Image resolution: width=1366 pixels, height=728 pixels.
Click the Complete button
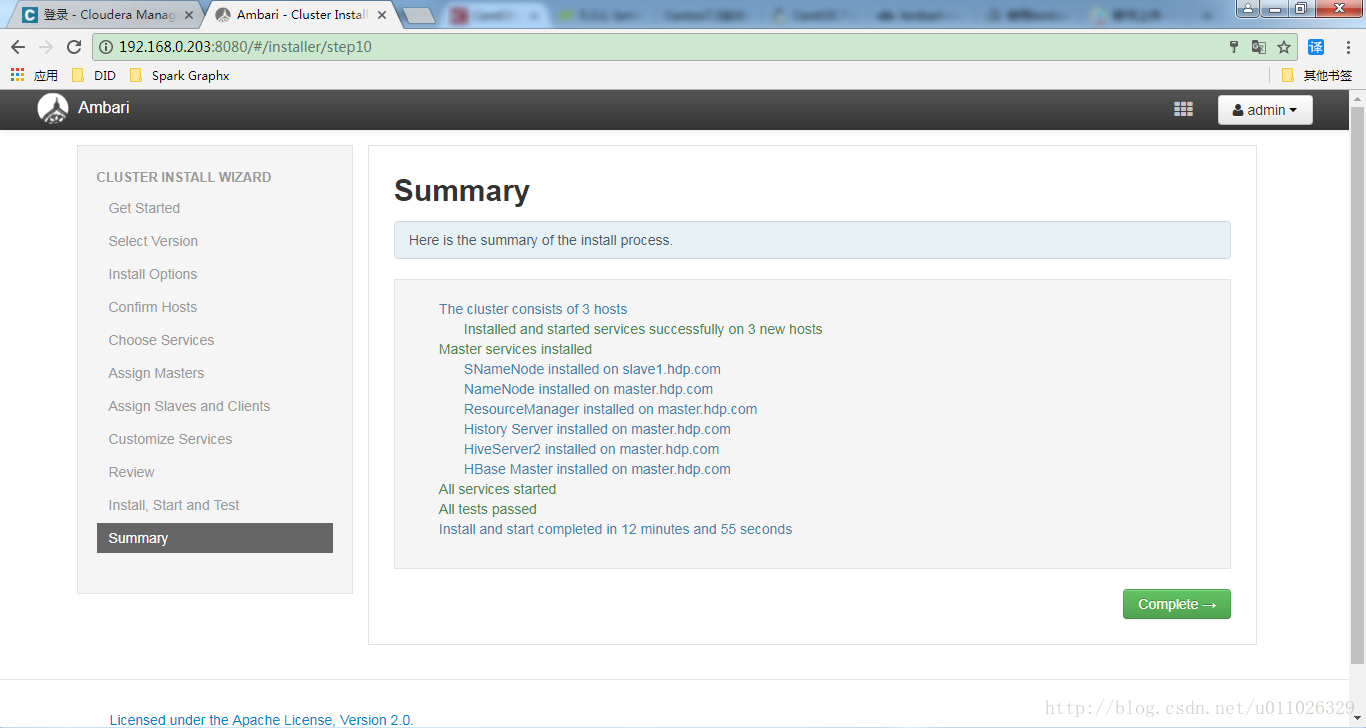(x=1176, y=604)
